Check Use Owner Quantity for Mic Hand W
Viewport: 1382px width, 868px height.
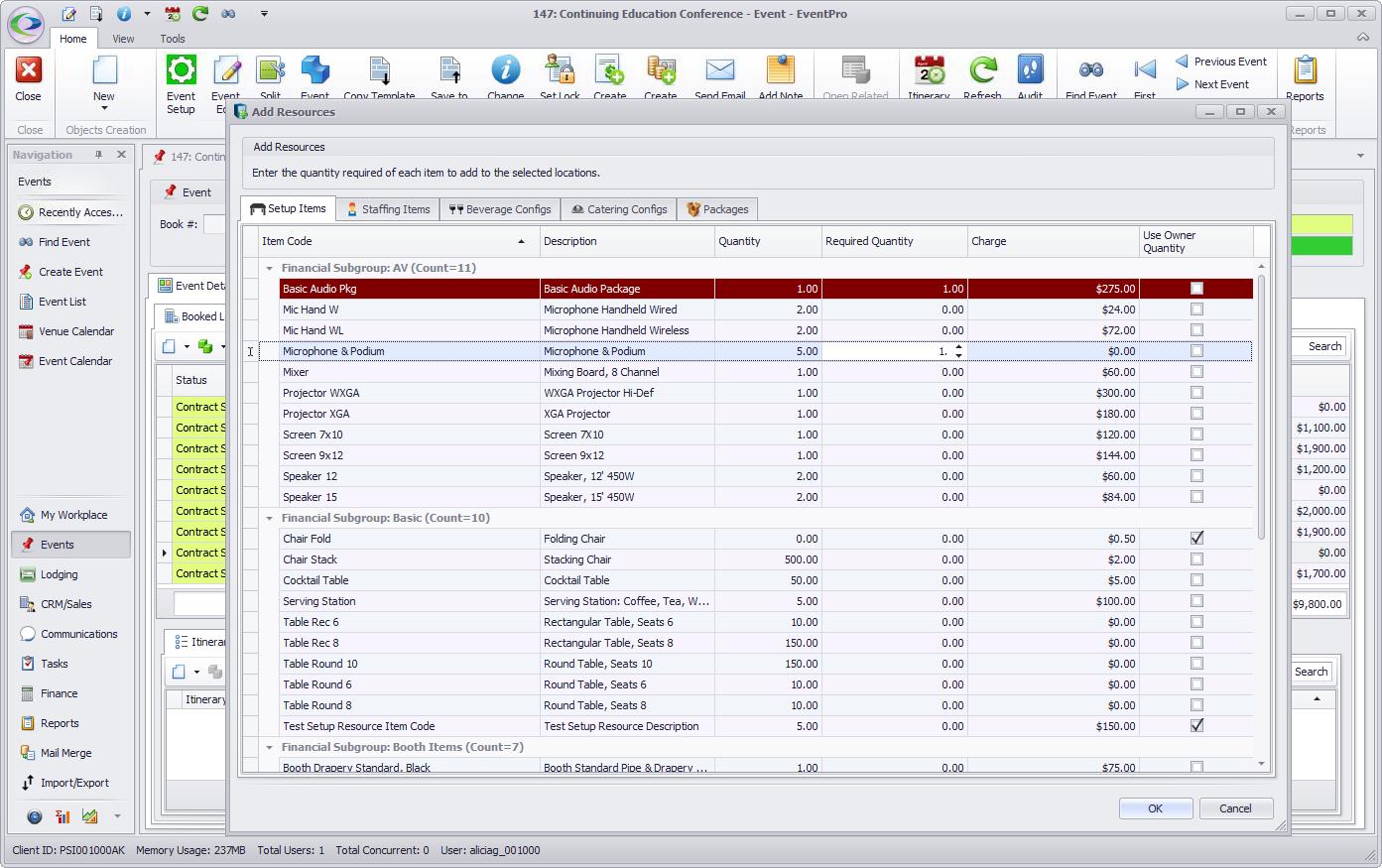(1196, 310)
